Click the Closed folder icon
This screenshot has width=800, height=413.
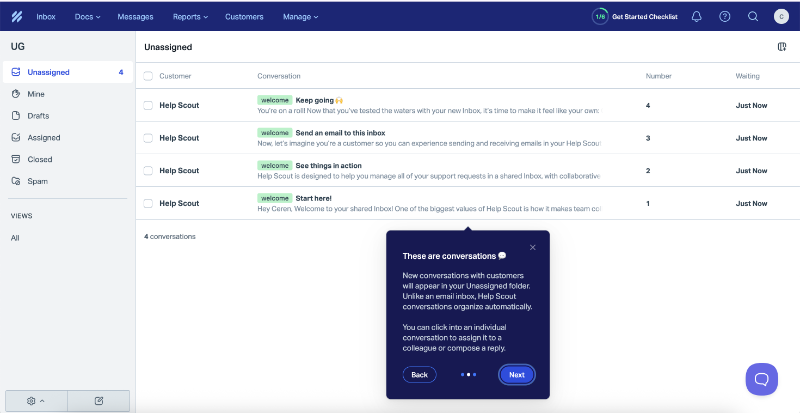tap(16, 159)
